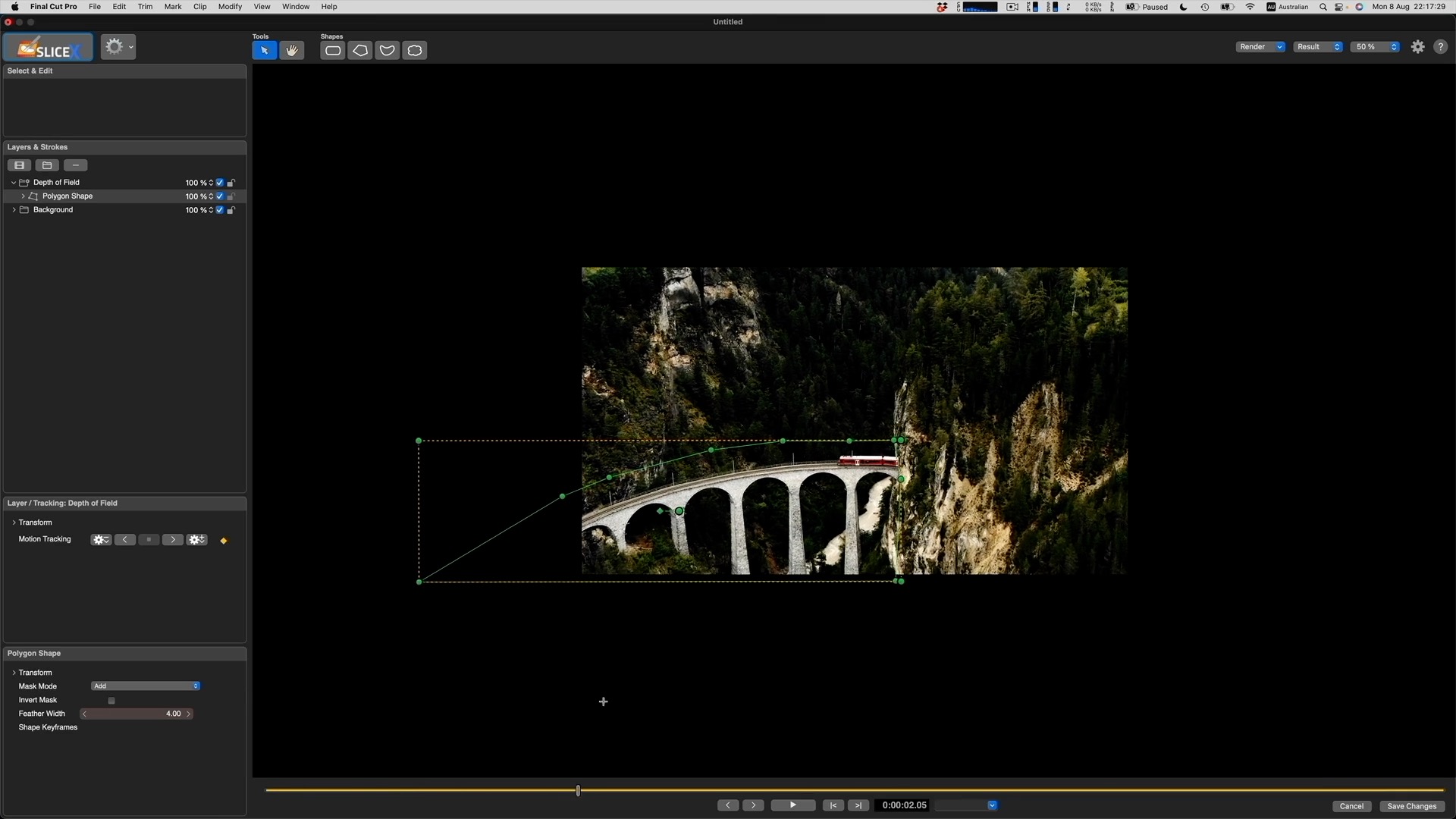
Task: Expand the Background layer group
Action: 14,210
